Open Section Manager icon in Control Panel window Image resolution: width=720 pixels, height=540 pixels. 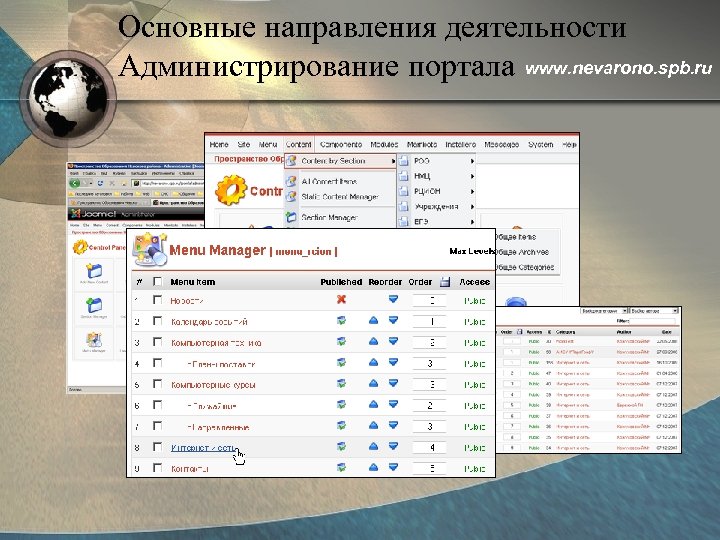tap(94, 305)
